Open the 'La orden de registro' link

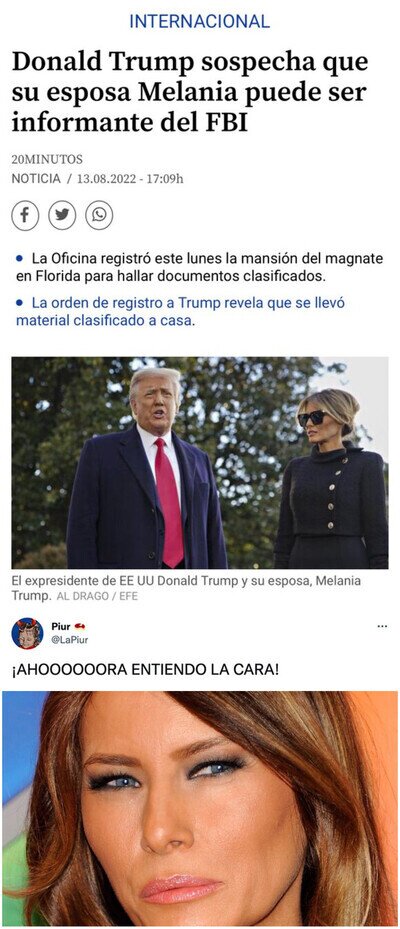[181, 312]
